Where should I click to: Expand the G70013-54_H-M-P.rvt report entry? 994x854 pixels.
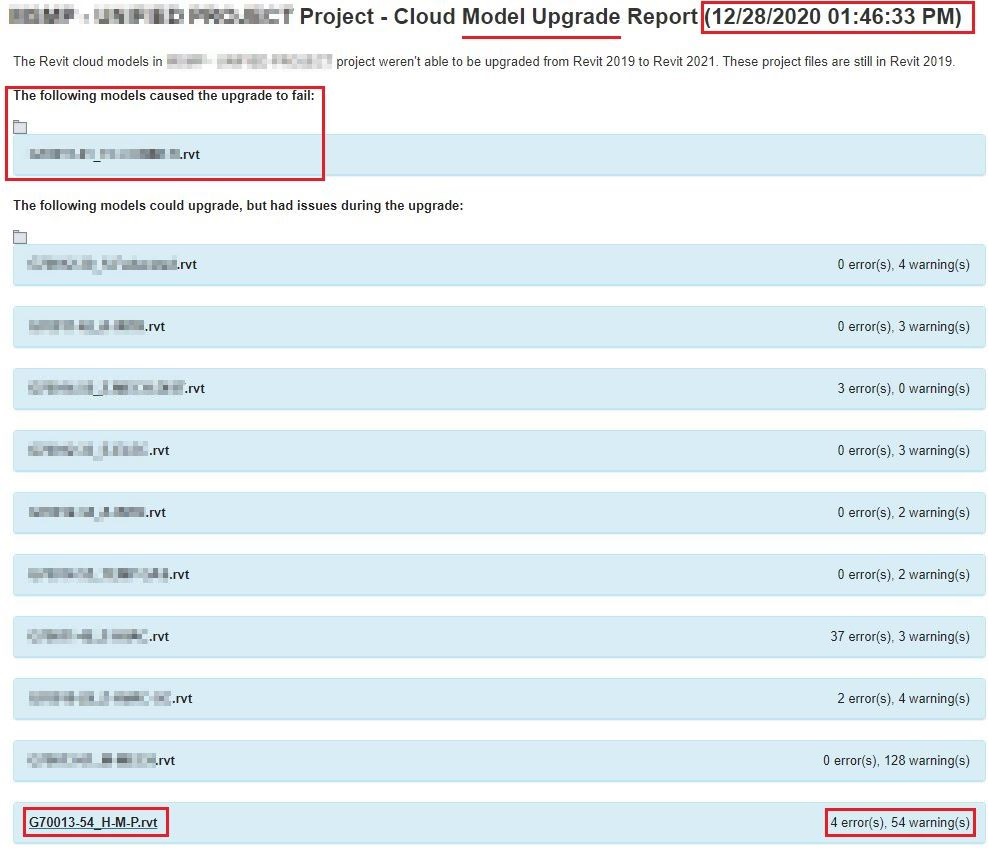click(497, 822)
